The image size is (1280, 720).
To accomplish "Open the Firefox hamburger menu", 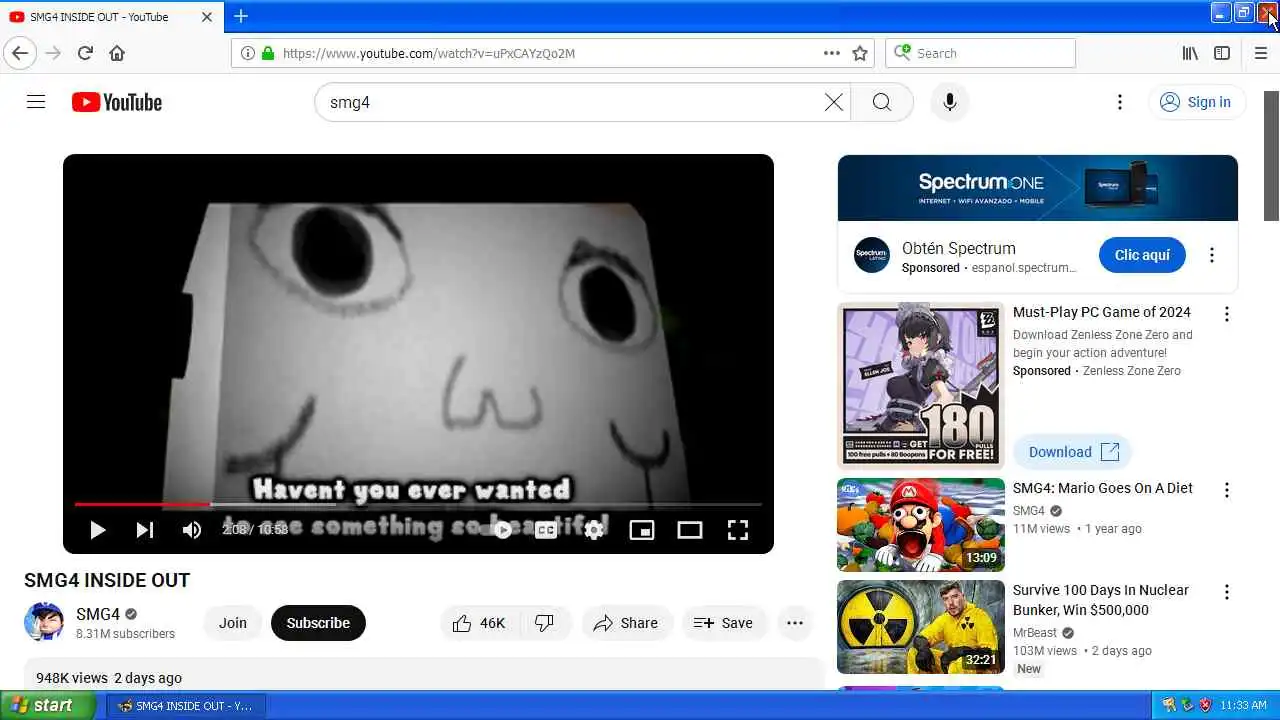I will pos(1261,53).
